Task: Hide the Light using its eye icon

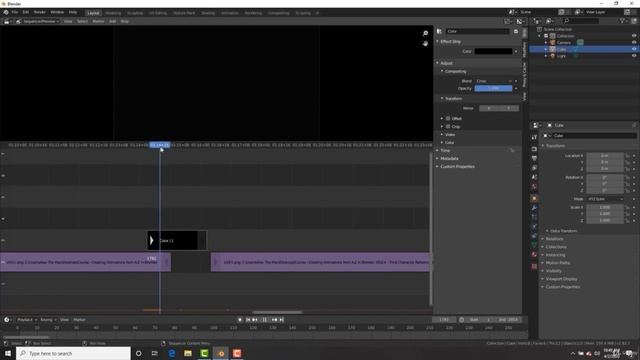Action: tap(634, 56)
